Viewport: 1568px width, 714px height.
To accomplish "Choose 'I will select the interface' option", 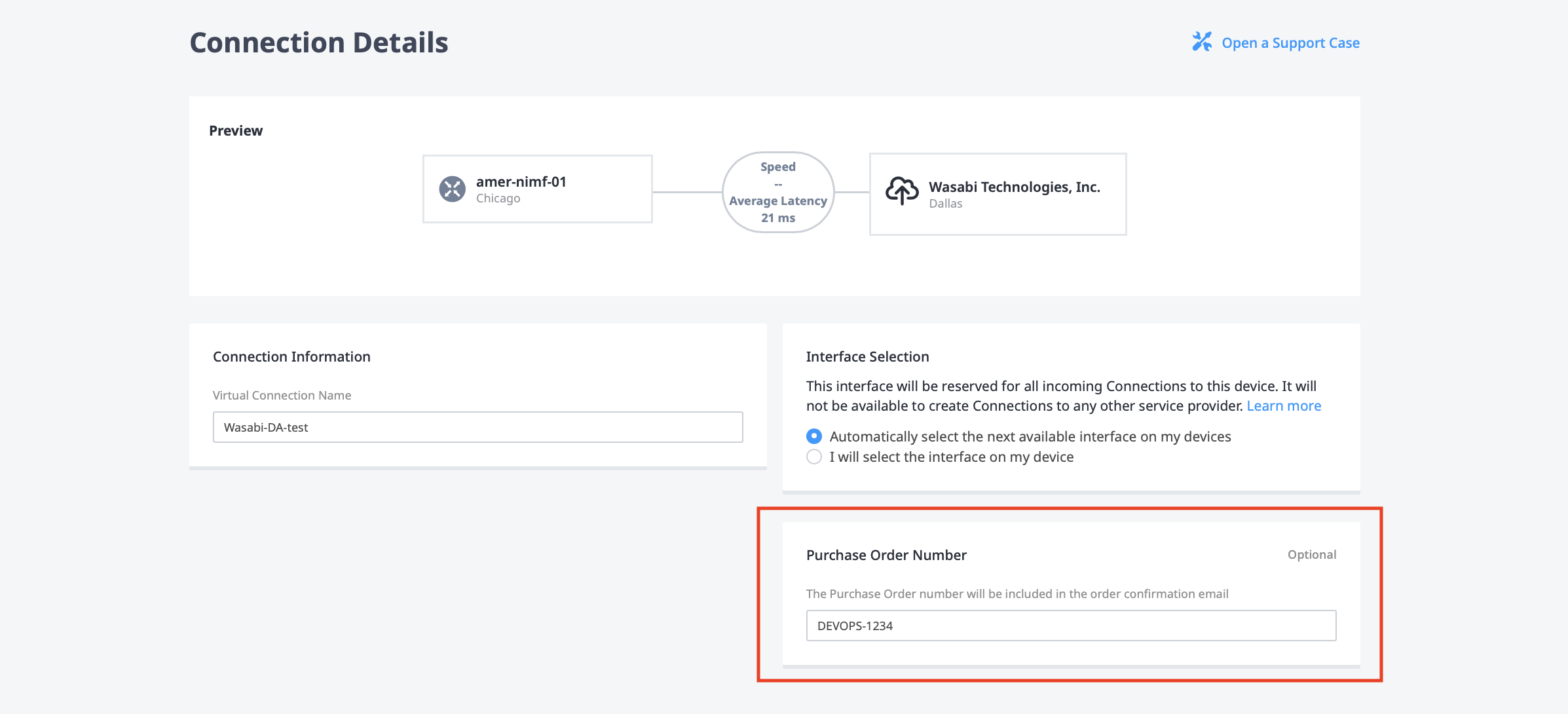I will click(x=814, y=457).
